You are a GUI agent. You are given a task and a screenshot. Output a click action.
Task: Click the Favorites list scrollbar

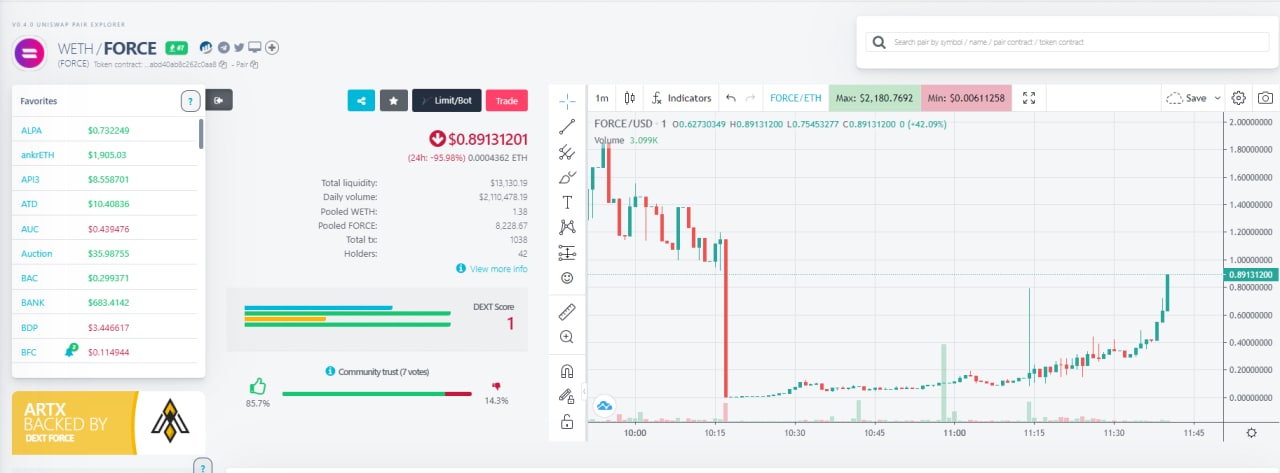pos(201,134)
